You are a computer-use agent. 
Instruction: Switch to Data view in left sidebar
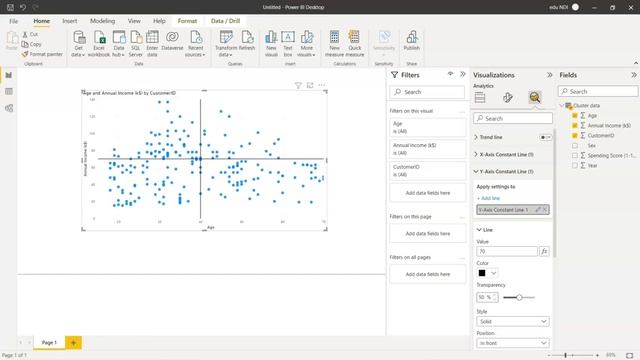point(9,91)
